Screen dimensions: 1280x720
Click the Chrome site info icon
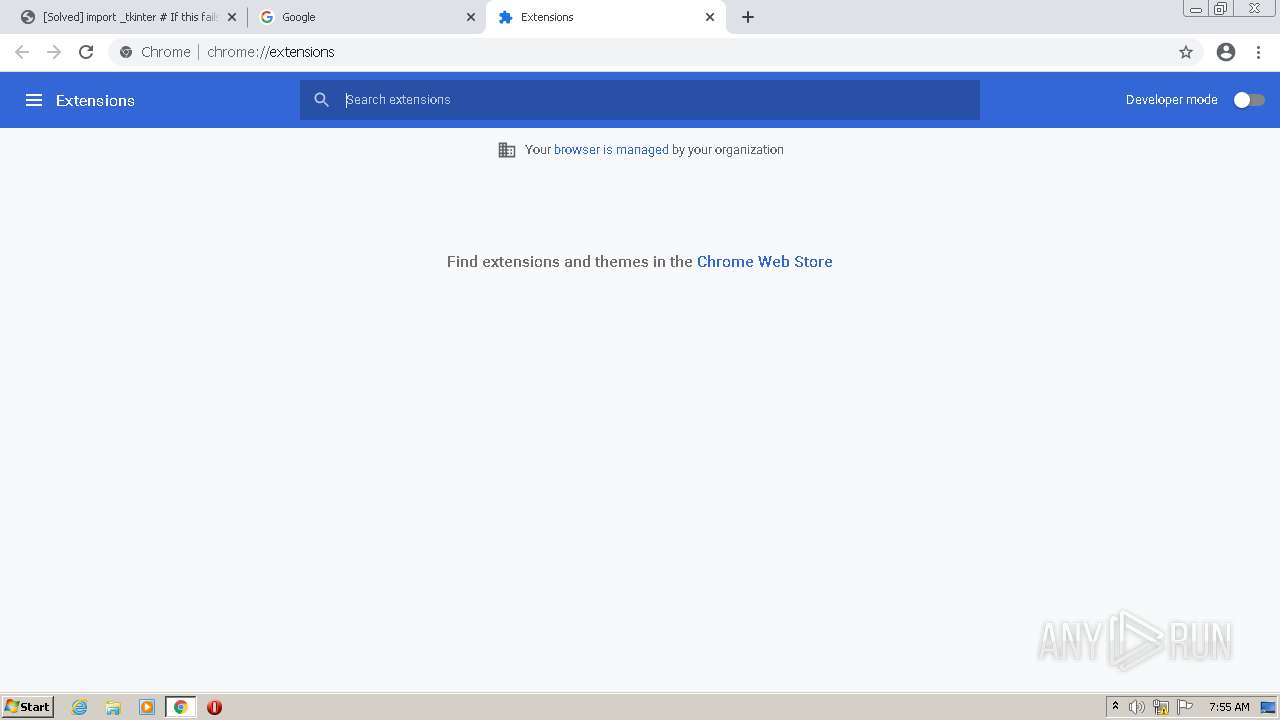(x=126, y=52)
